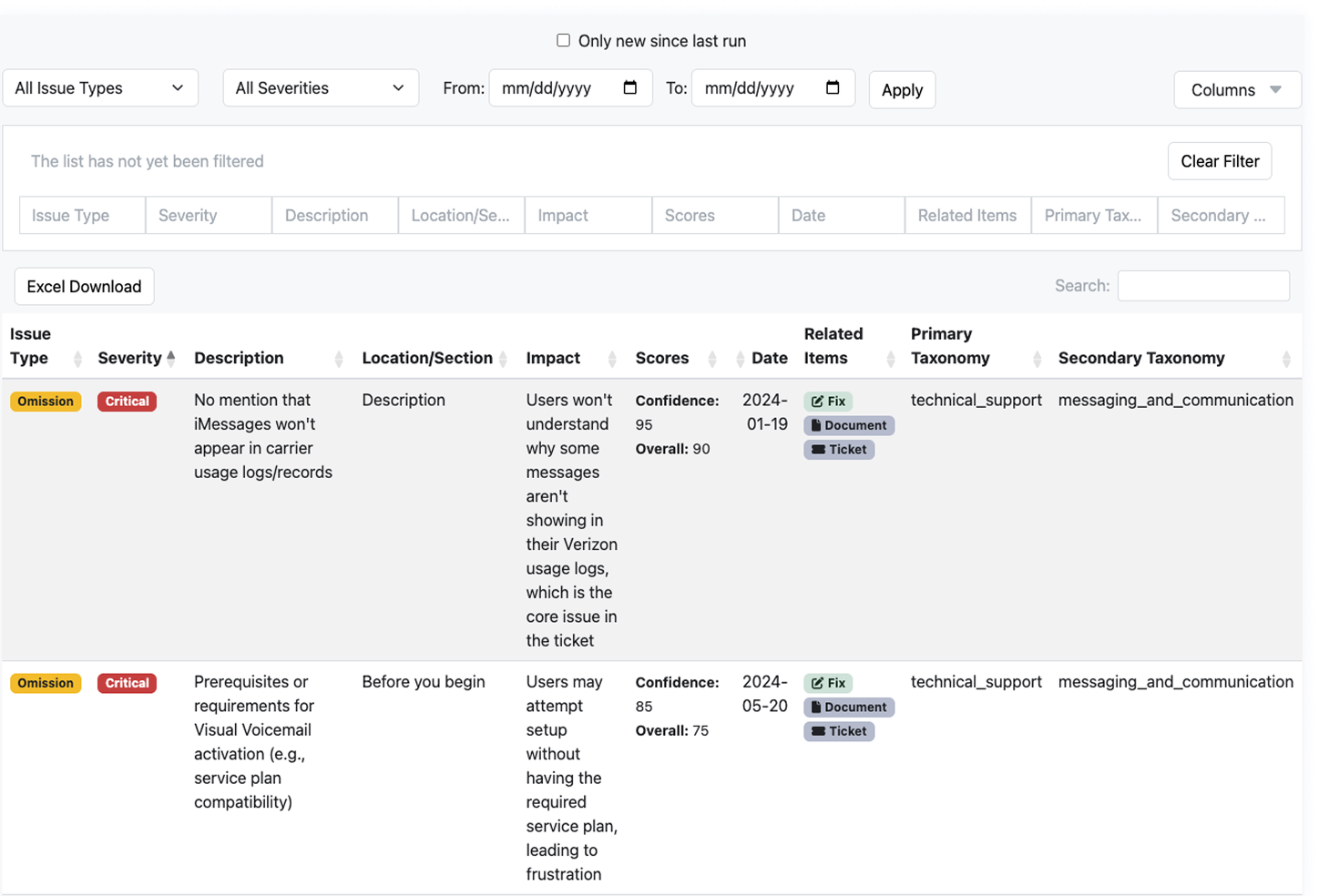Click the Apply button

pyautogui.click(x=902, y=90)
